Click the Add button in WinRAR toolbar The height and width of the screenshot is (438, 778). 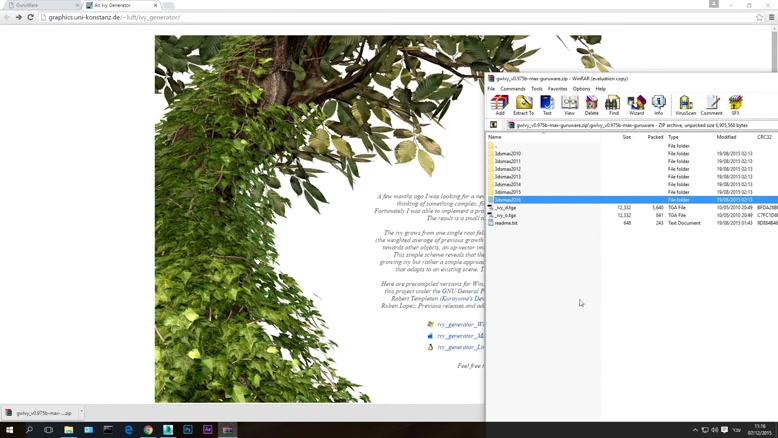(x=499, y=105)
